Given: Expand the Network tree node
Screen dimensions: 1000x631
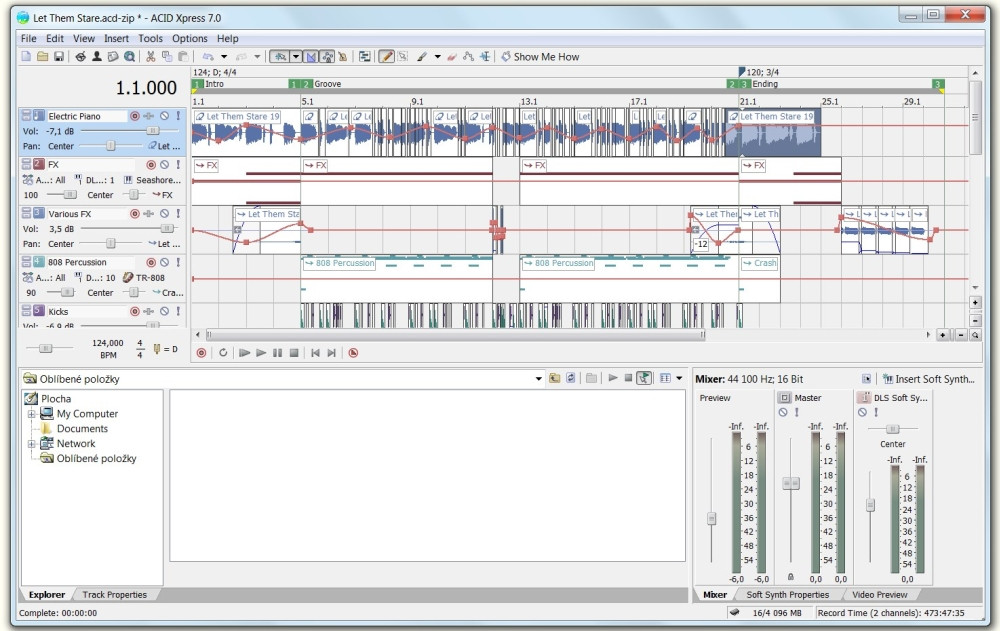Looking at the screenshot, I should (x=32, y=444).
